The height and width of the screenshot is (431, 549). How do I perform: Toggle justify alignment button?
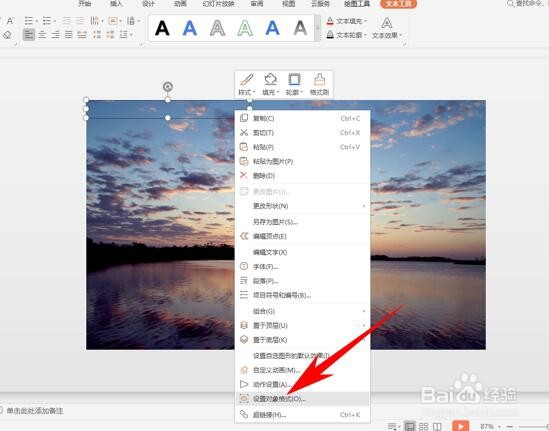[x=69, y=35]
